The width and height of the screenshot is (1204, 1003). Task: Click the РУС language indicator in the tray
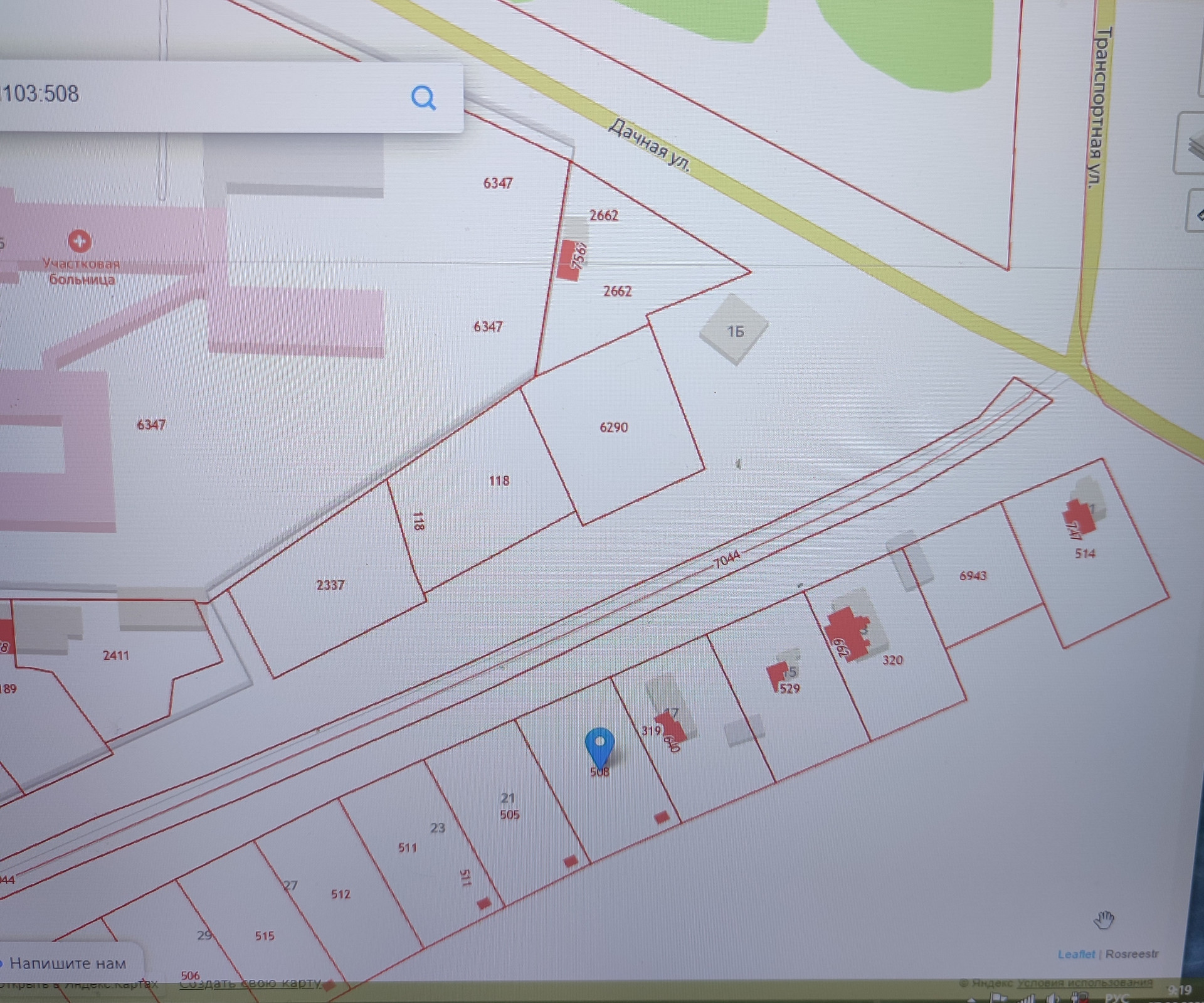click(1116, 997)
